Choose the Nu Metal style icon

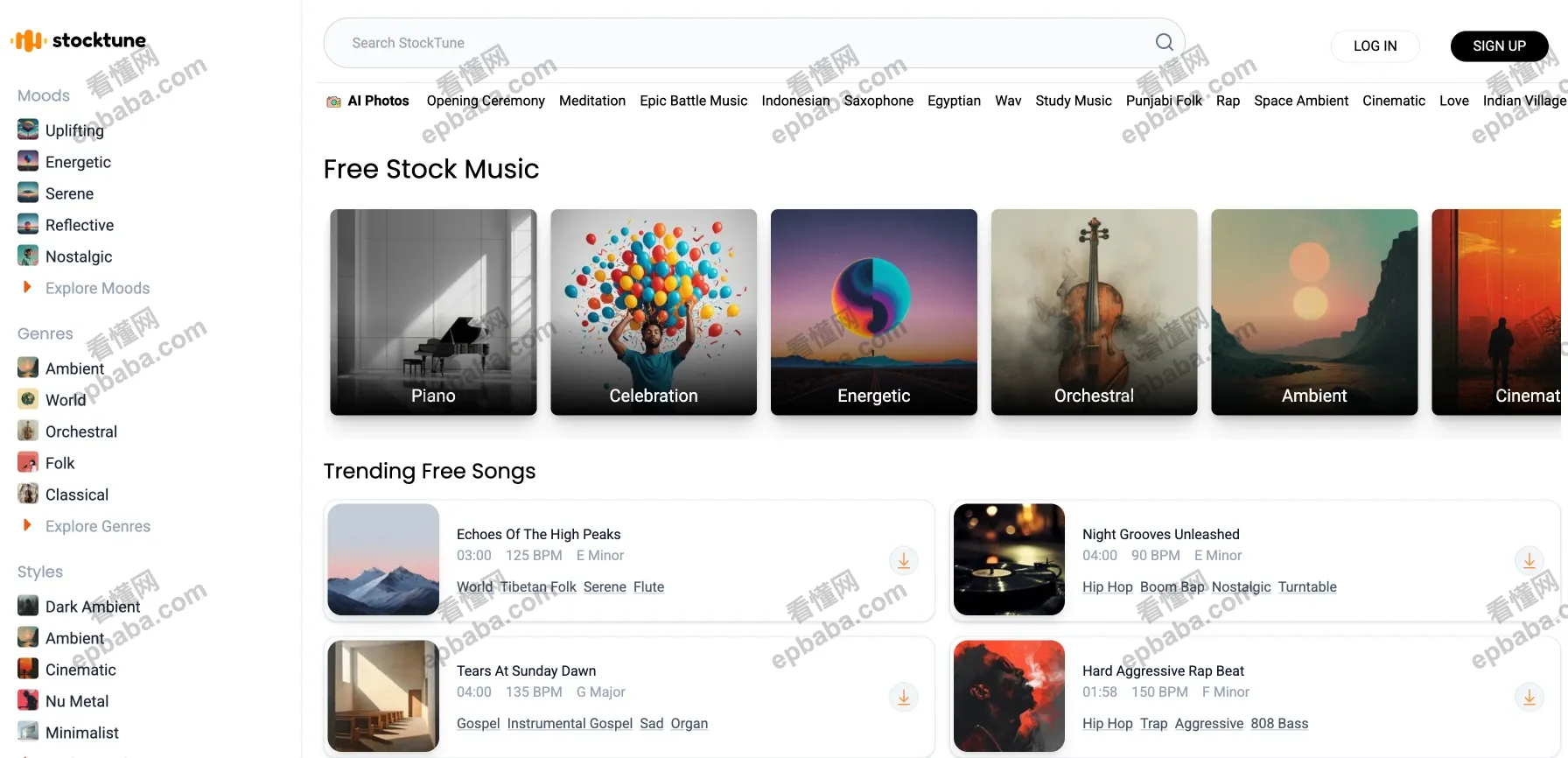[x=28, y=700]
